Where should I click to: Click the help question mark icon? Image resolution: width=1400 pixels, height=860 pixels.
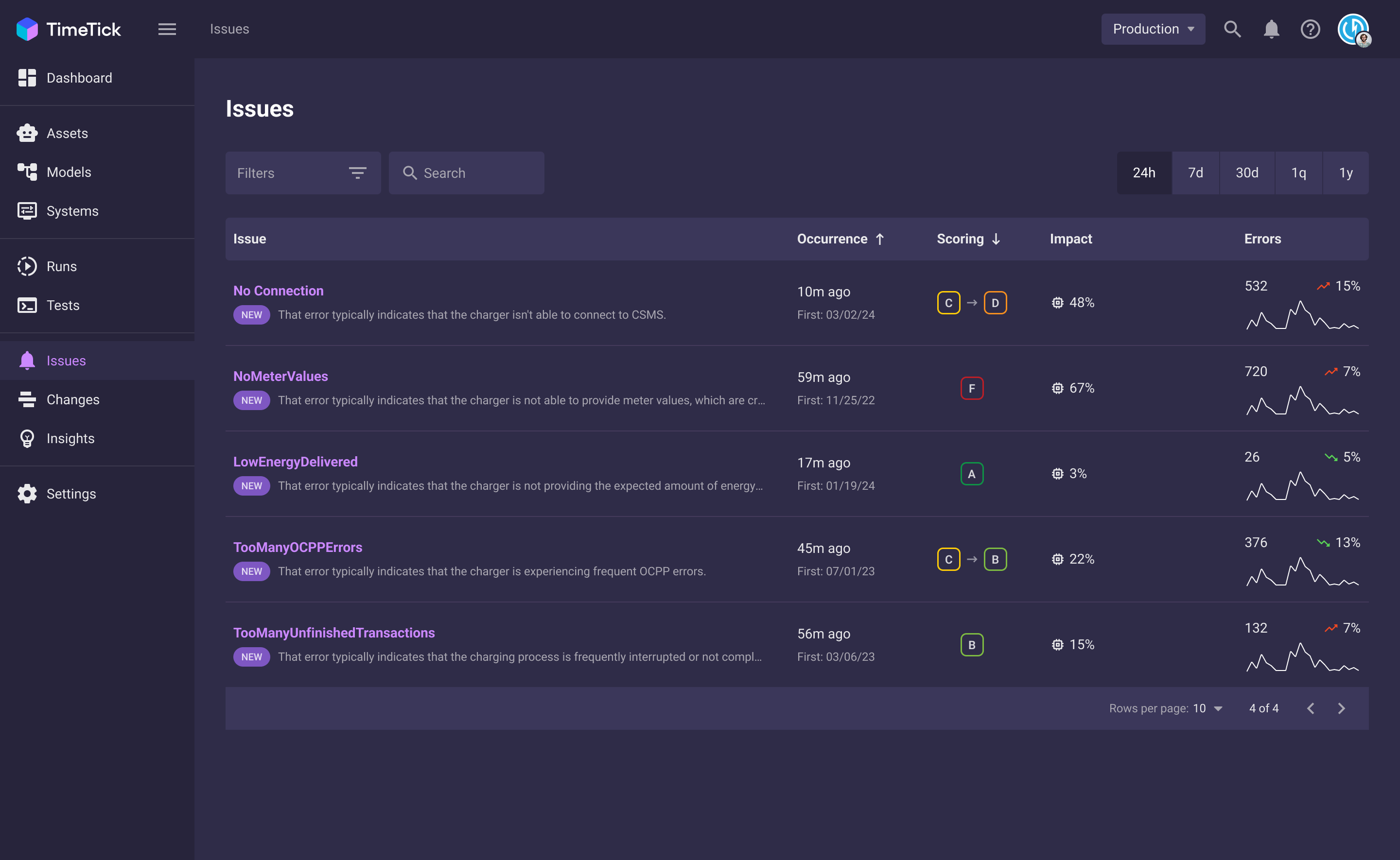tap(1310, 29)
